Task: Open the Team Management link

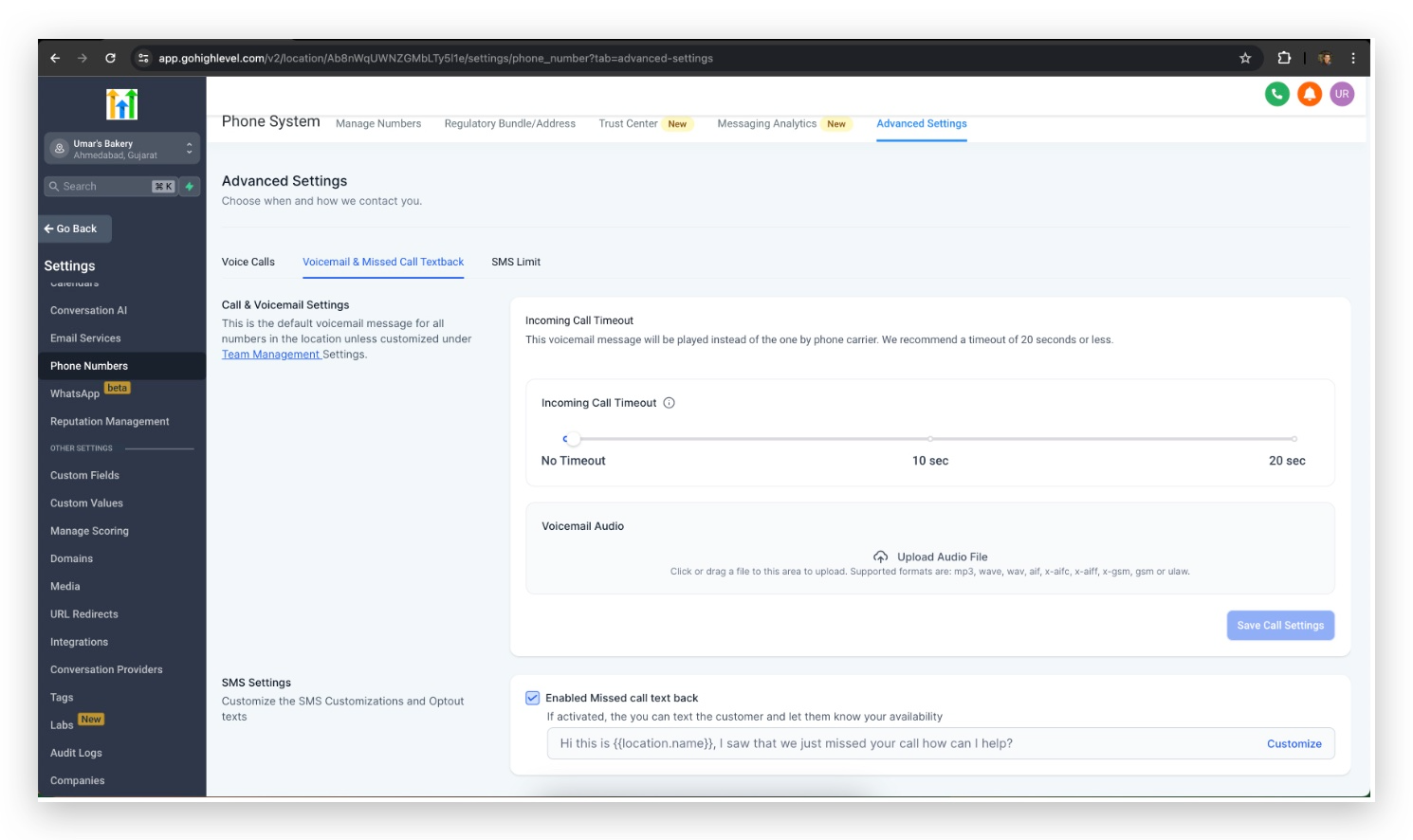Action: pyautogui.click(x=271, y=355)
